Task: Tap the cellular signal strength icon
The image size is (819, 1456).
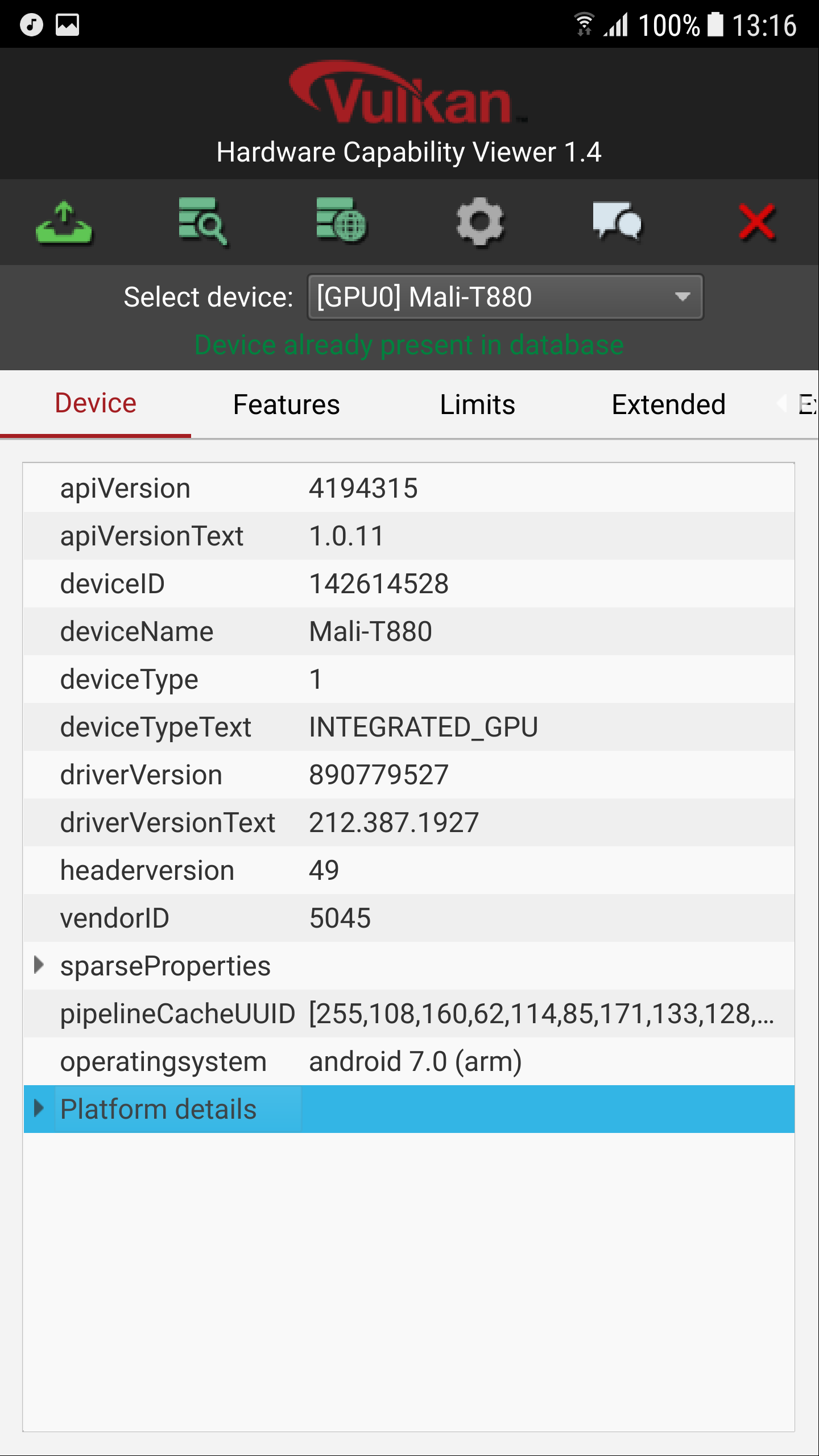Action: (616, 25)
